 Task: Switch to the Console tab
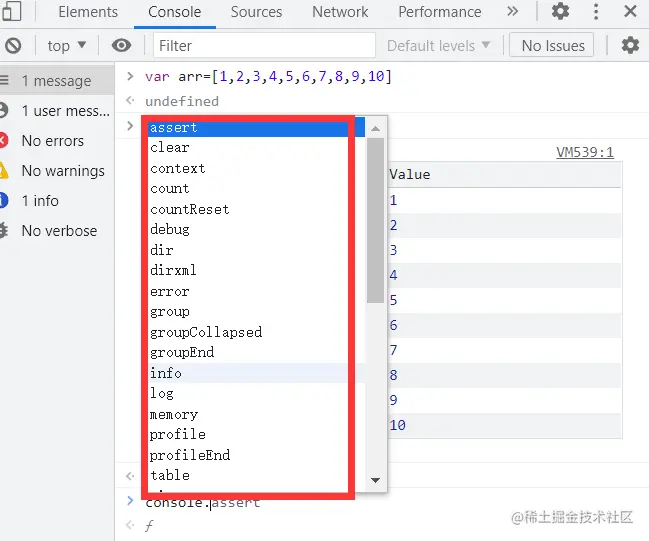click(174, 12)
